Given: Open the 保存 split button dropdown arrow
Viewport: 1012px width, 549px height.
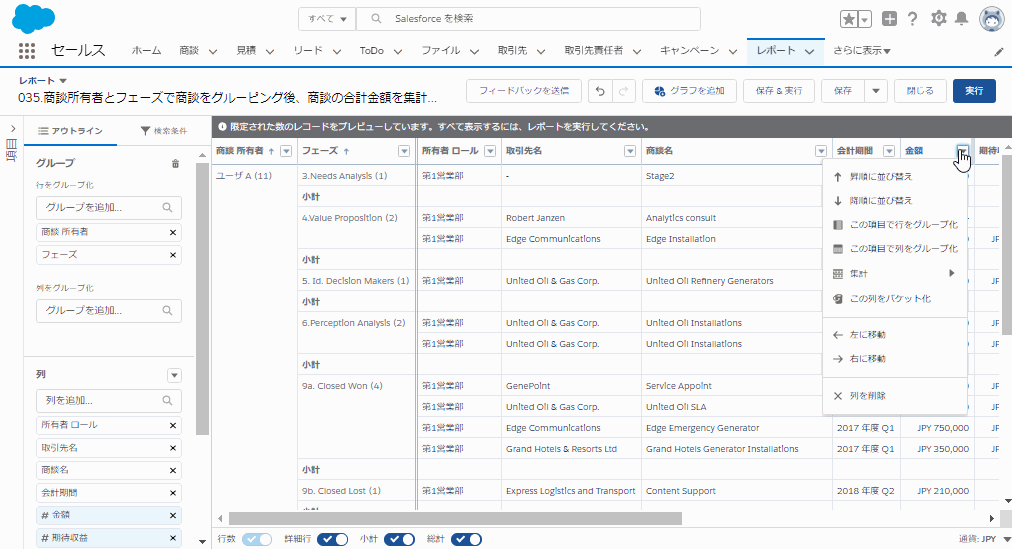Looking at the screenshot, I should tap(876, 91).
